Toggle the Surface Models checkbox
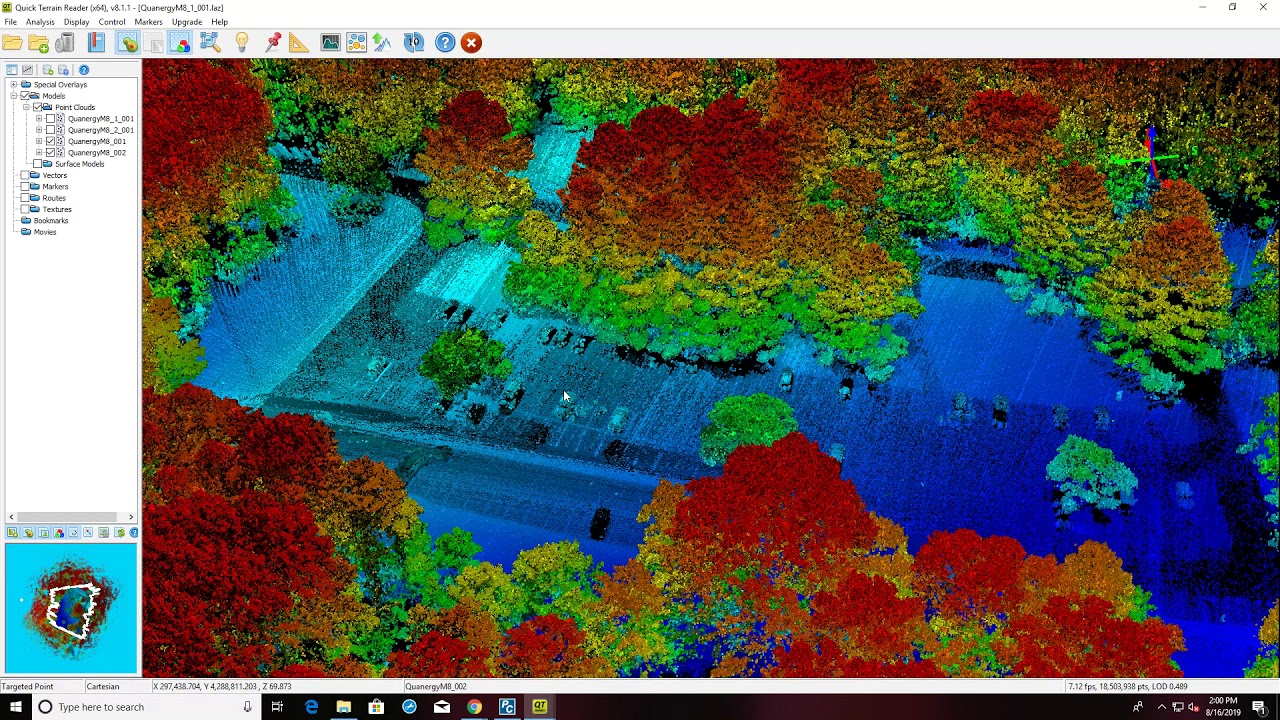The image size is (1280, 720). point(38,164)
